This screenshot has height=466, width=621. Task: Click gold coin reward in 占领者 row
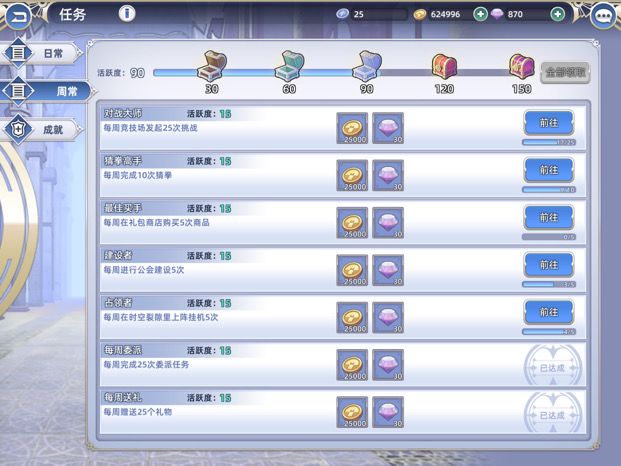click(x=352, y=318)
